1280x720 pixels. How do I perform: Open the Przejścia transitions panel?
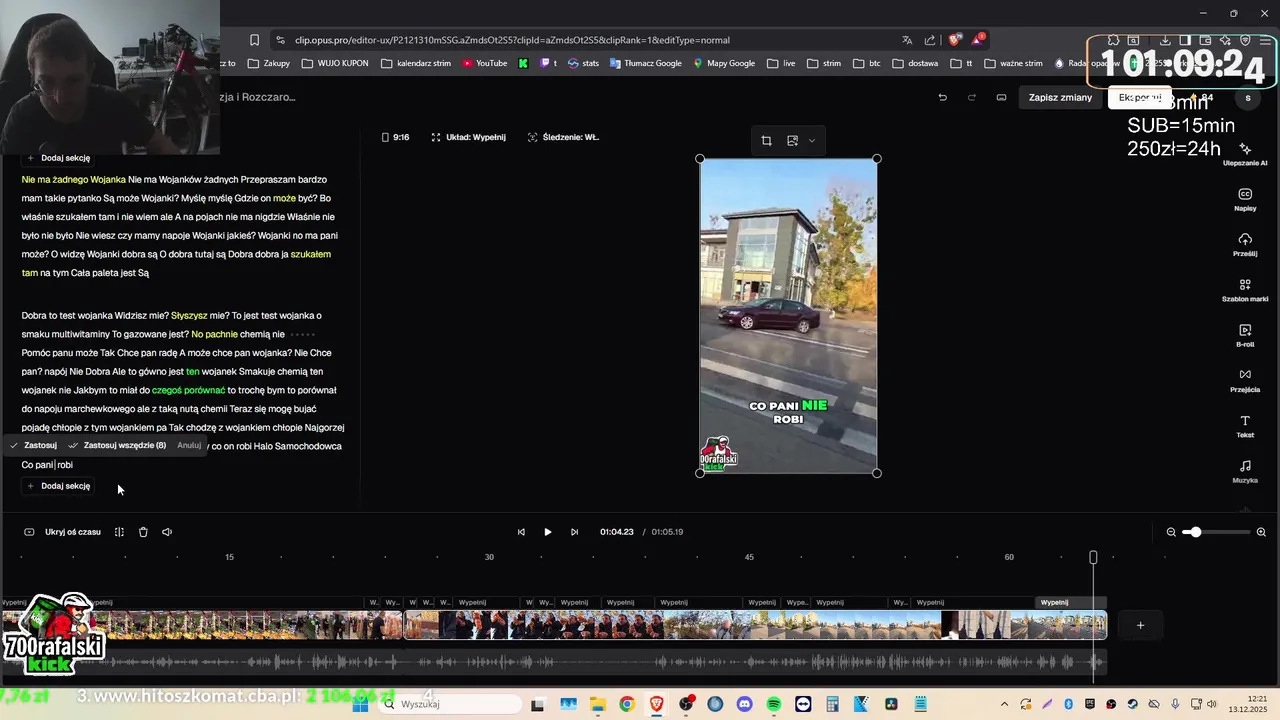(x=1245, y=380)
